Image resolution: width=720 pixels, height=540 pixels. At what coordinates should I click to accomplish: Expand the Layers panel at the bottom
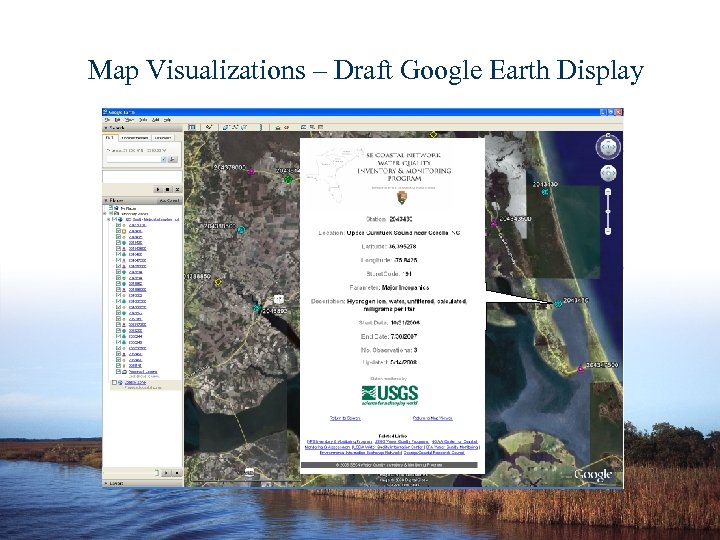click(x=110, y=483)
